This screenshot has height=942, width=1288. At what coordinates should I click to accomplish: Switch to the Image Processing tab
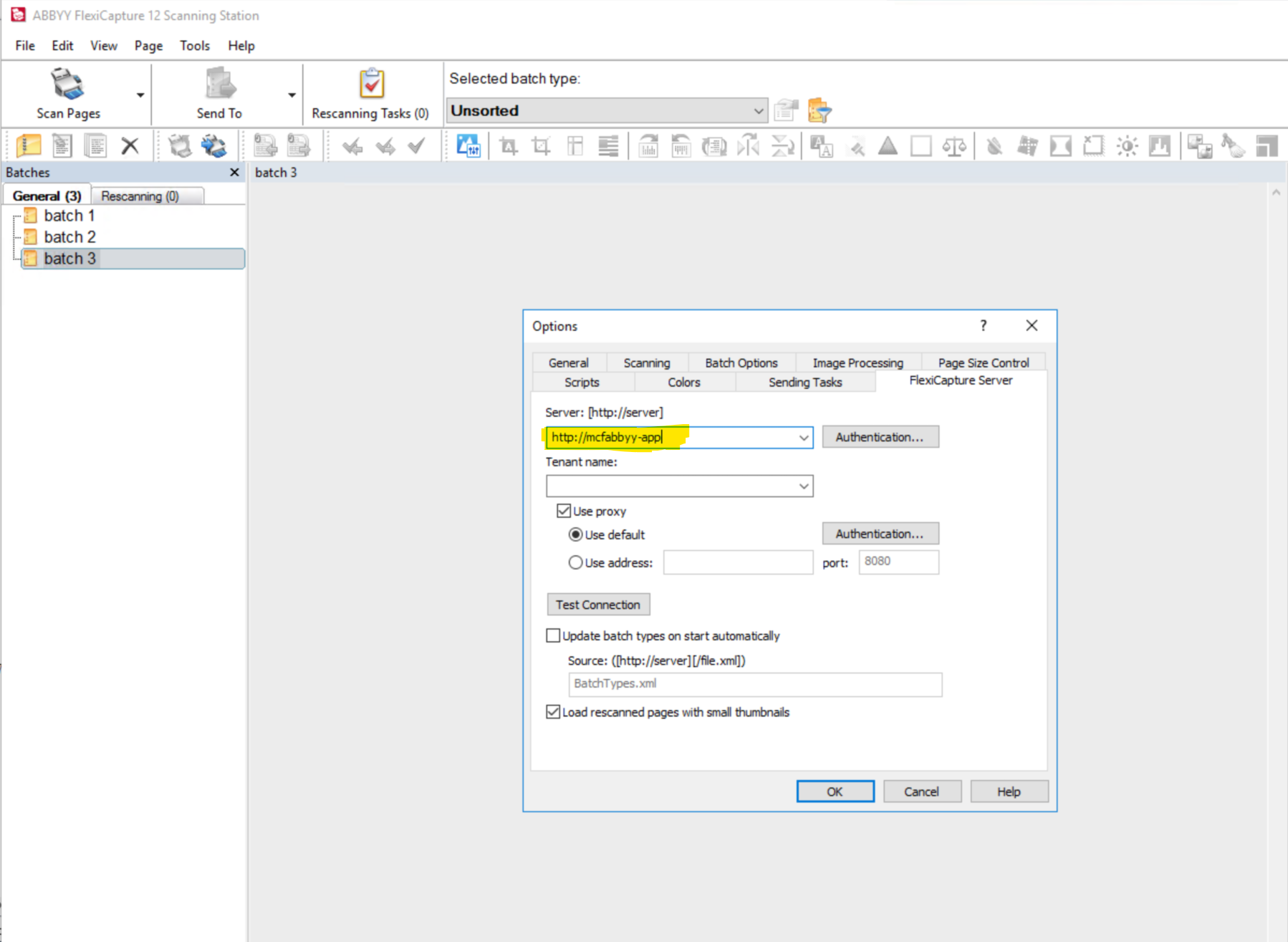pos(857,362)
